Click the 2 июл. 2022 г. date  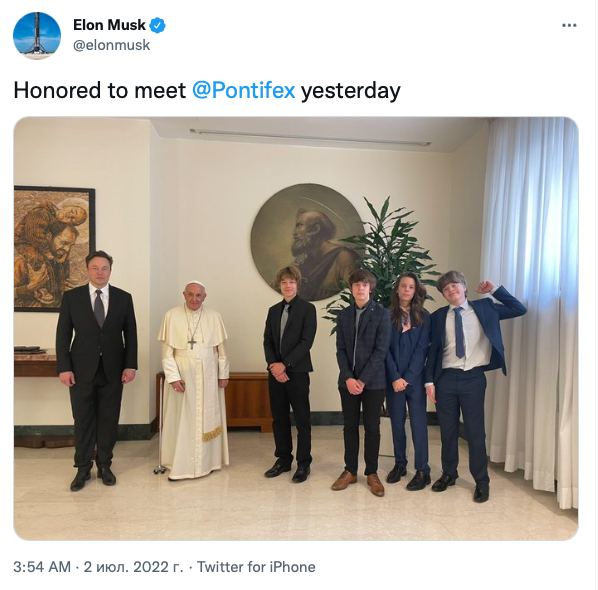pyautogui.click(x=133, y=567)
